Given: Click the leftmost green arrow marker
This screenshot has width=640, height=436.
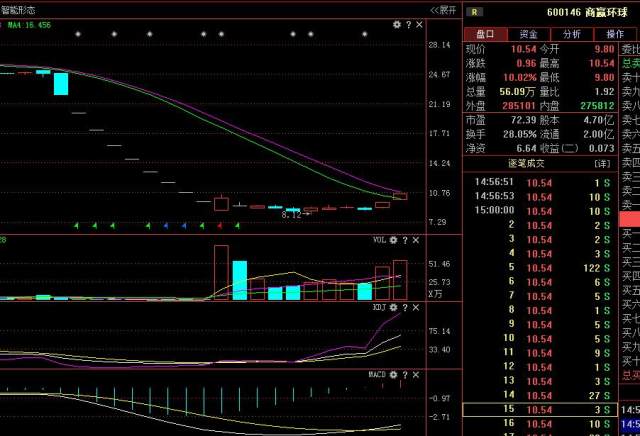Looking at the screenshot, I should point(76,225).
